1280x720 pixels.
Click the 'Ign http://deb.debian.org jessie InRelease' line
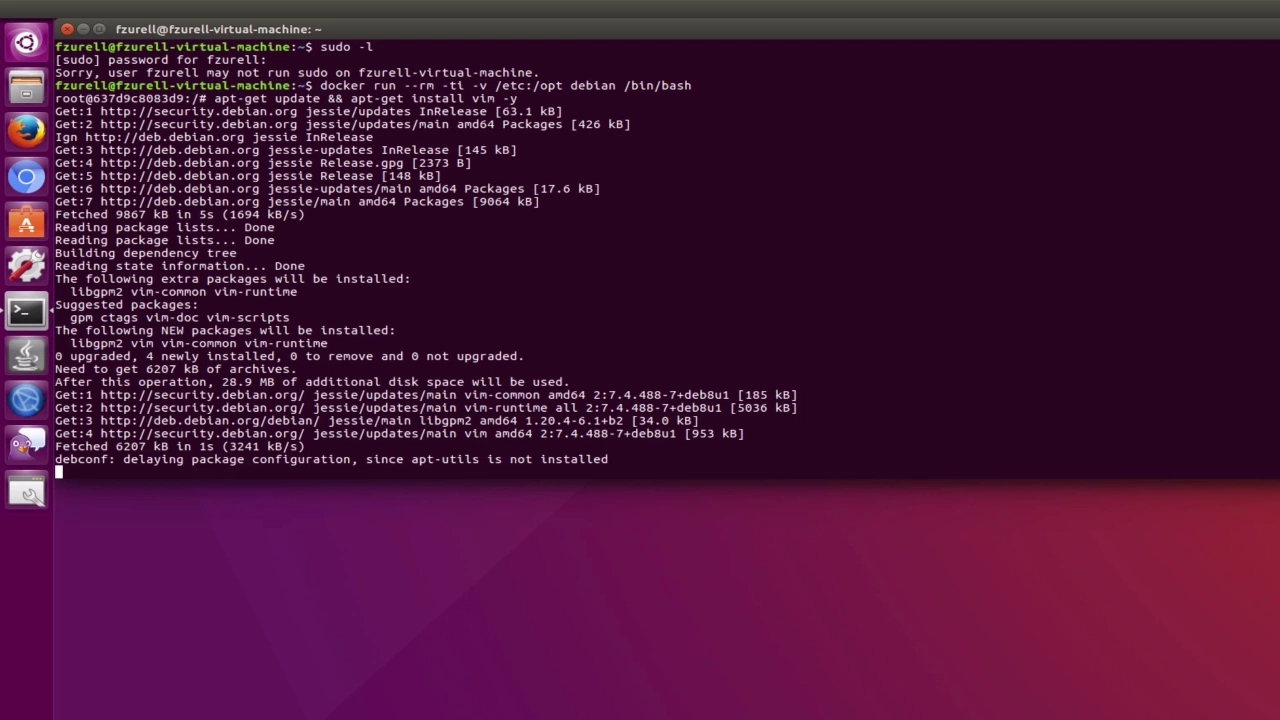pos(214,137)
